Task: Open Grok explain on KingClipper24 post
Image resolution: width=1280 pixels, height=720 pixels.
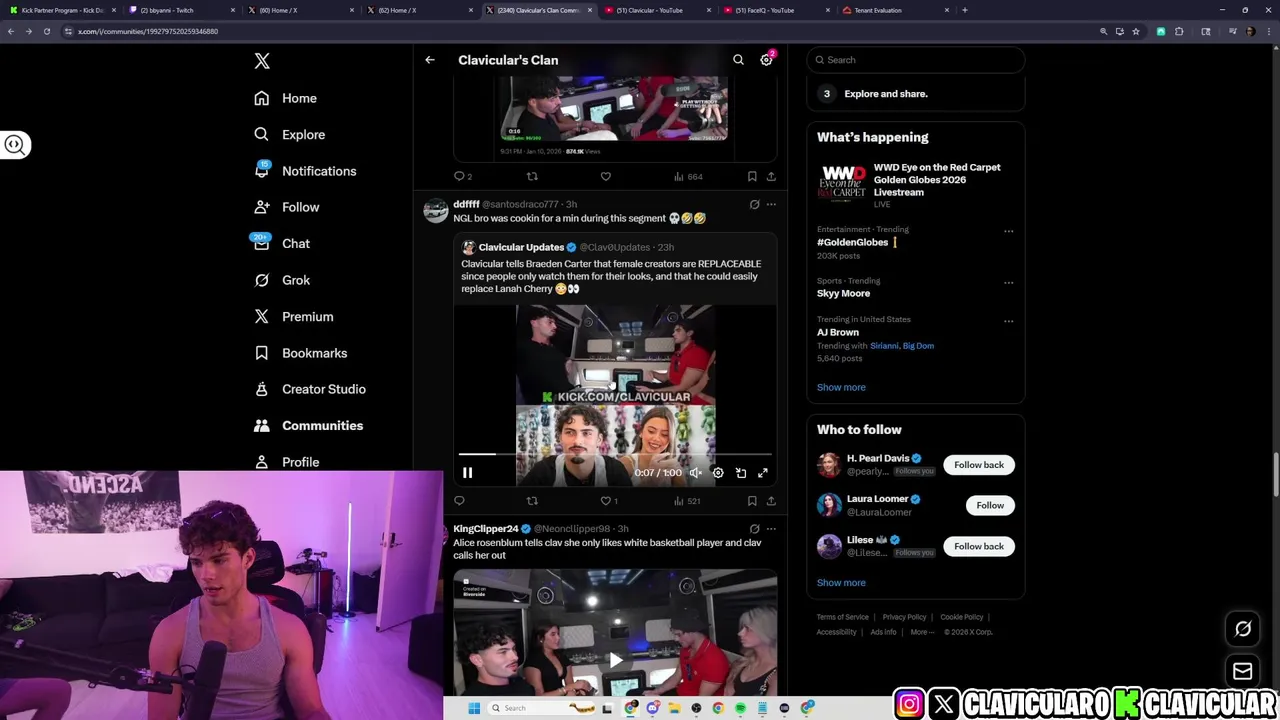Action: (x=754, y=528)
